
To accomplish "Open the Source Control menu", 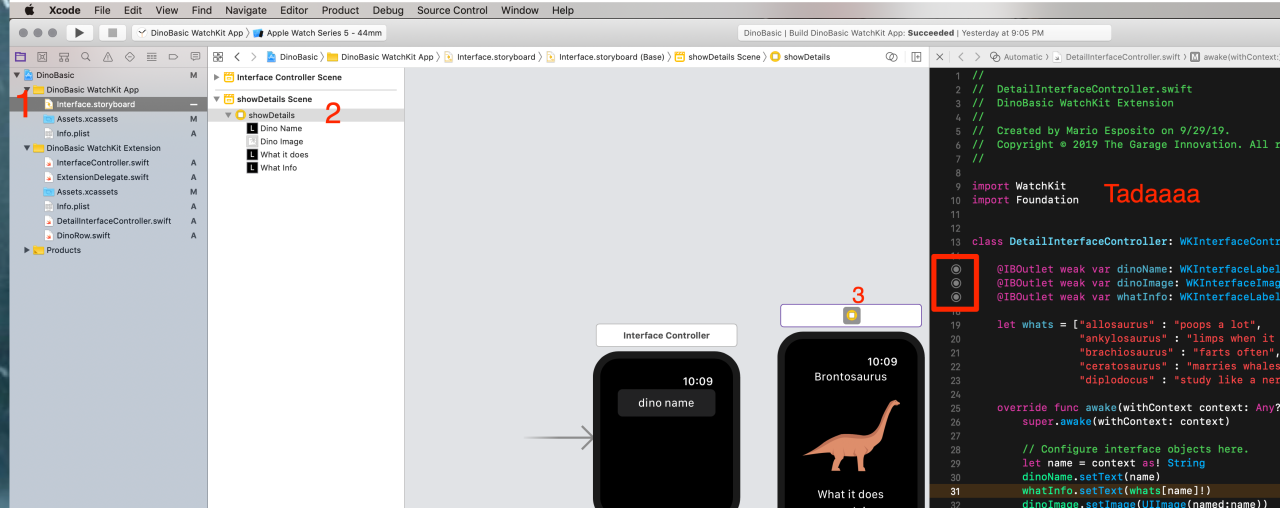I will point(452,10).
